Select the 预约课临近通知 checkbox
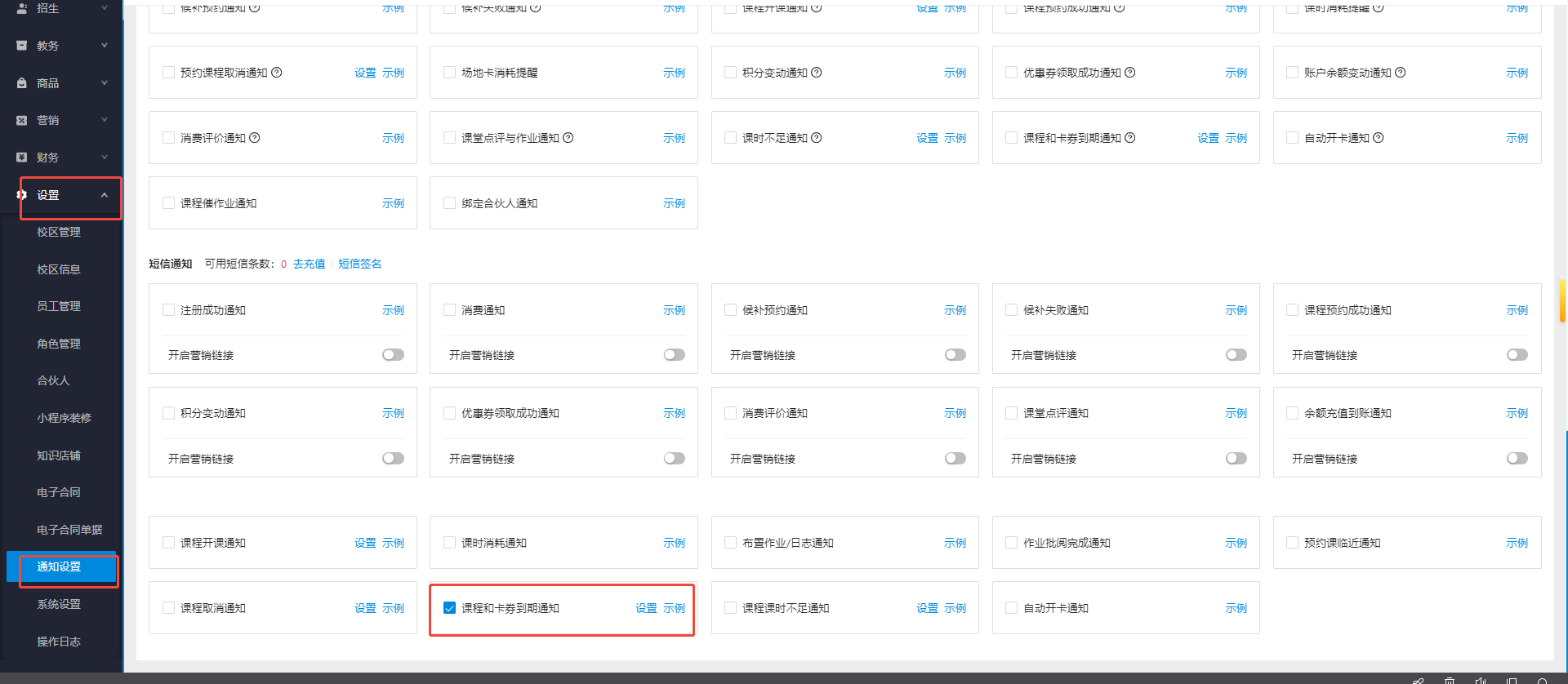Viewport: 1568px width, 684px height. tap(1292, 543)
